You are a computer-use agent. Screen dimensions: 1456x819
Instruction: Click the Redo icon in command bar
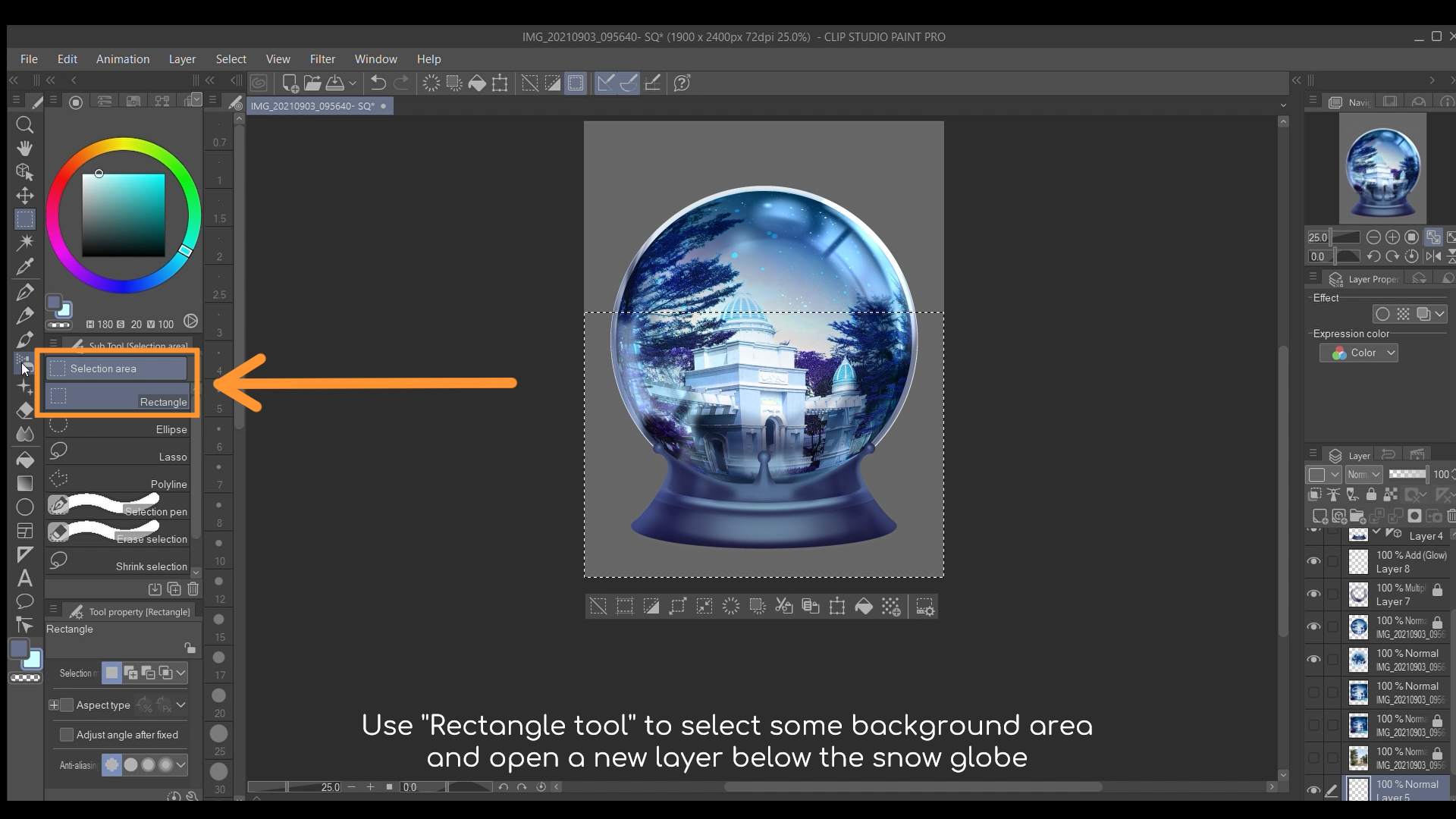[401, 83]
